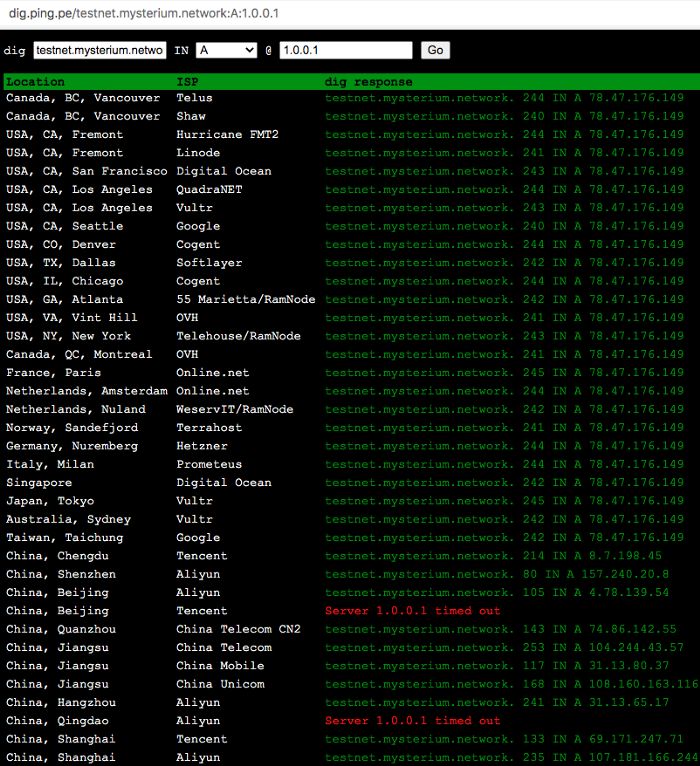Click the dig.ping.pe URL in address bar
700x766 pixels.
(144, 13)
